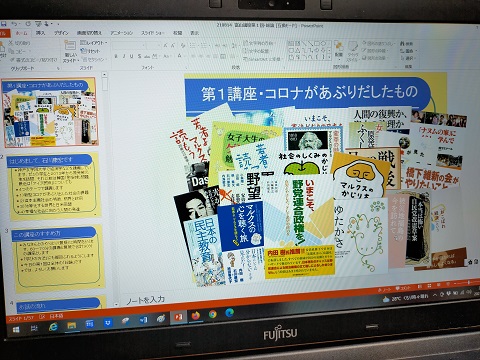This screenshot has width=480, height=360.
Task: Click the Save icon in quick access toolbar
Action: pyautogui.click(x=4, y=24)
